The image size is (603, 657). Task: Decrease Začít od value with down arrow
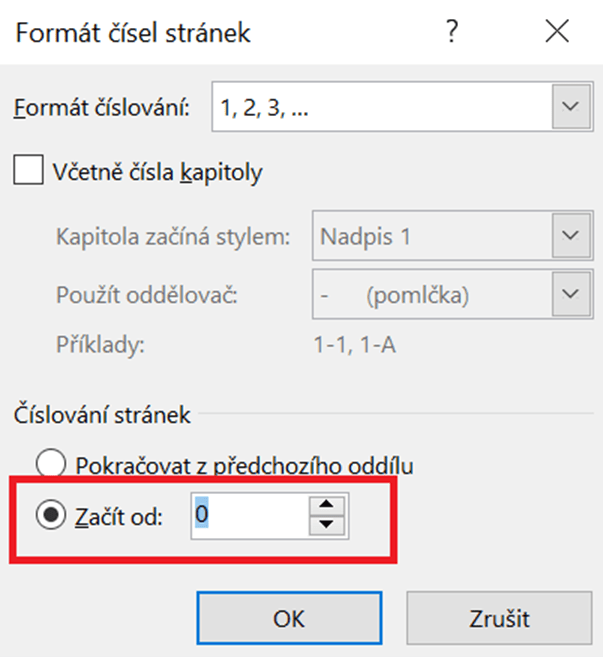point(325,525)
